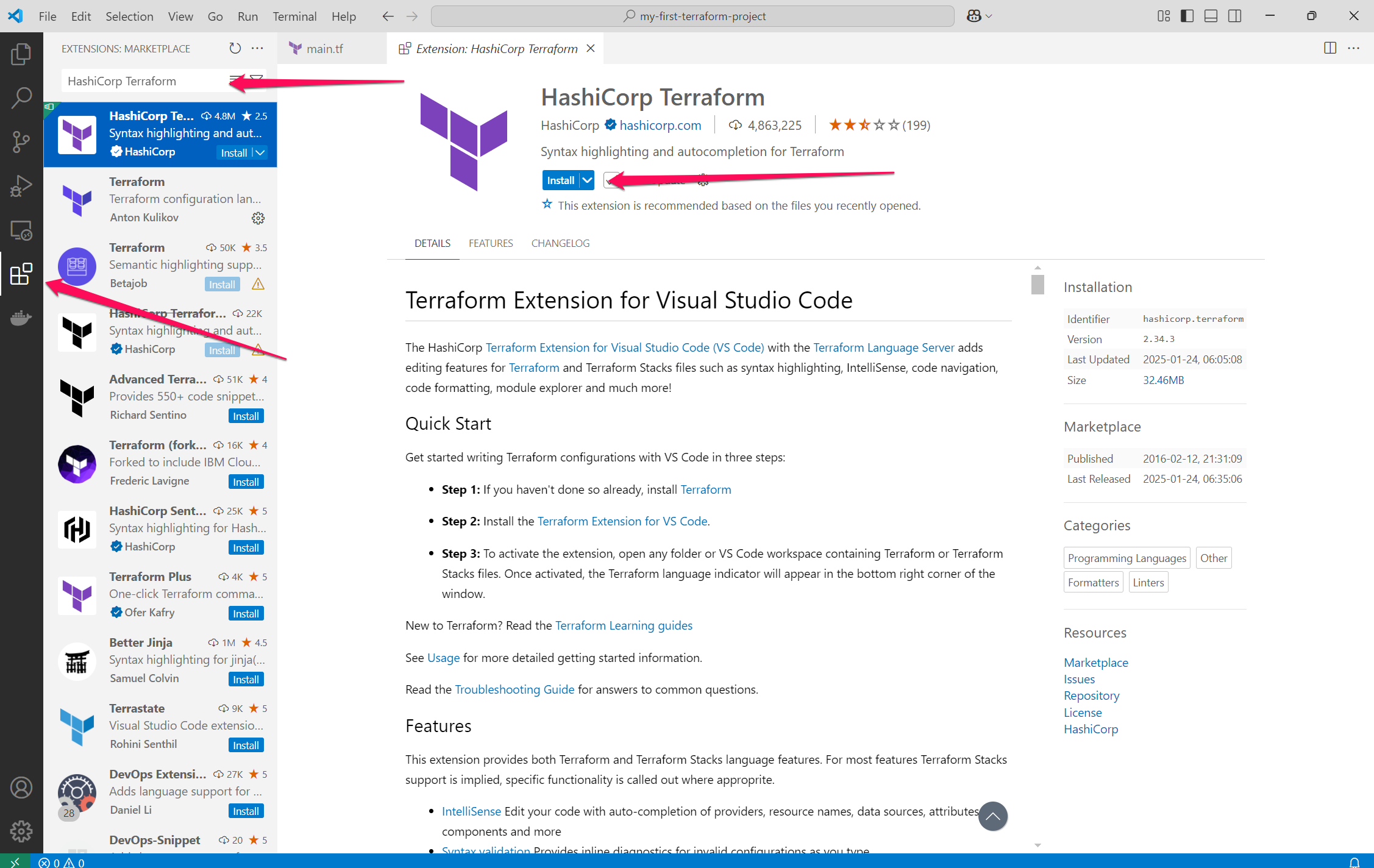Open Troubleshooting Guide link

coord(514,689)
